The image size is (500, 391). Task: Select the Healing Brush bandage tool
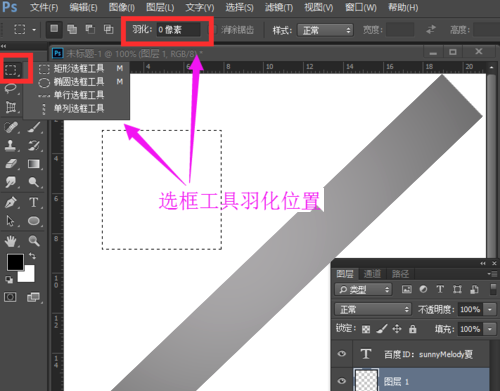pos(11,127)
